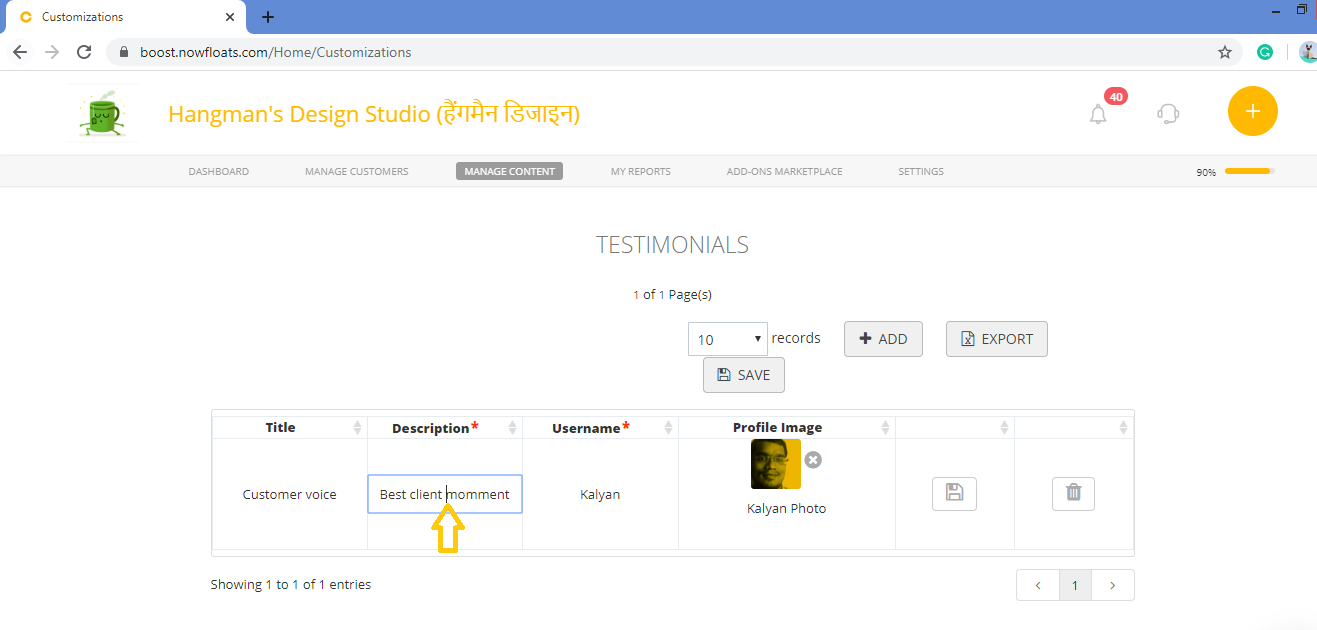Click the ADD button
Image resolution: width=1317 pixels, height=630 pixels.
coord(883,339)
